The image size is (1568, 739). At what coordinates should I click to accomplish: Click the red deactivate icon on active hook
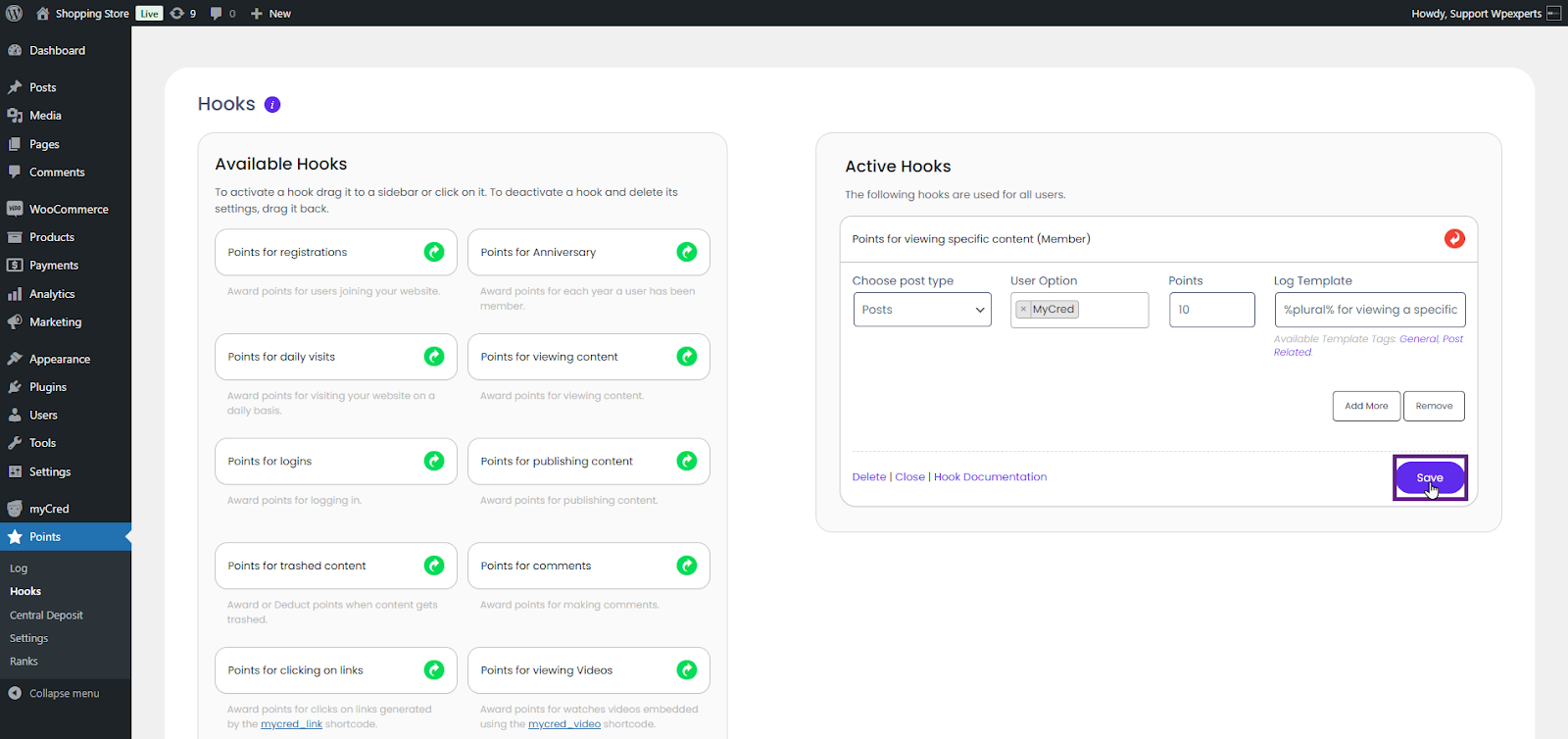point(1454,238)
